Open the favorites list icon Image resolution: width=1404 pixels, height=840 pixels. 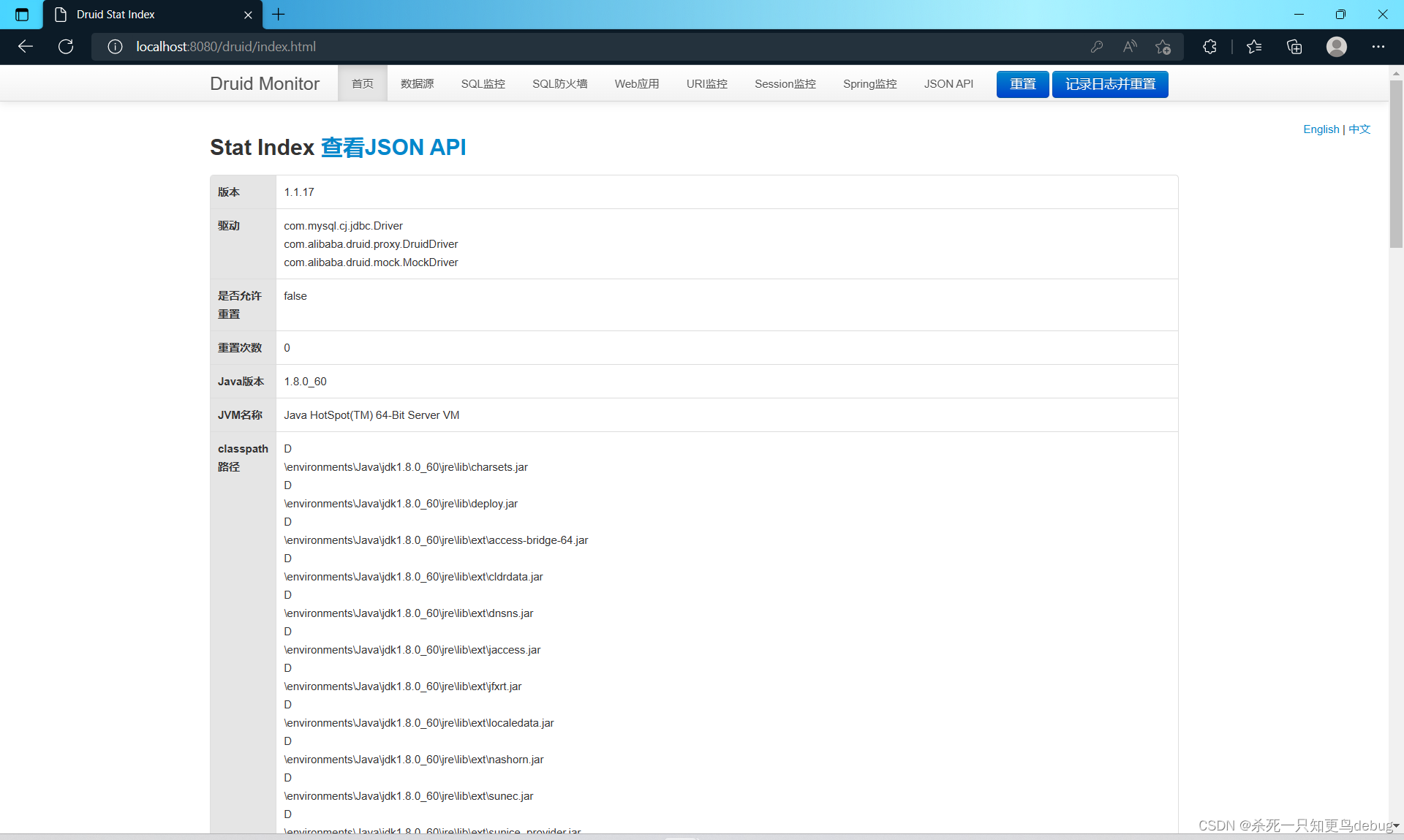coord(1254,47)
